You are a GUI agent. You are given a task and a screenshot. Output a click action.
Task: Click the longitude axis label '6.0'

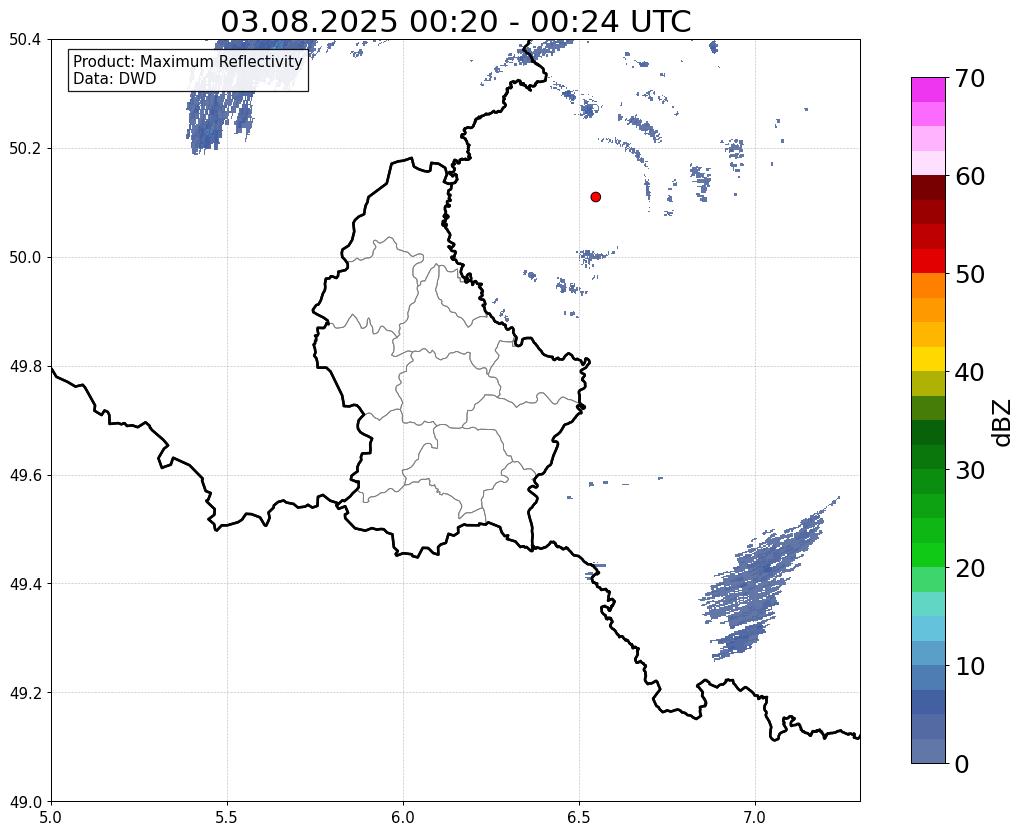pyautogui.click(x=403, y=817)
